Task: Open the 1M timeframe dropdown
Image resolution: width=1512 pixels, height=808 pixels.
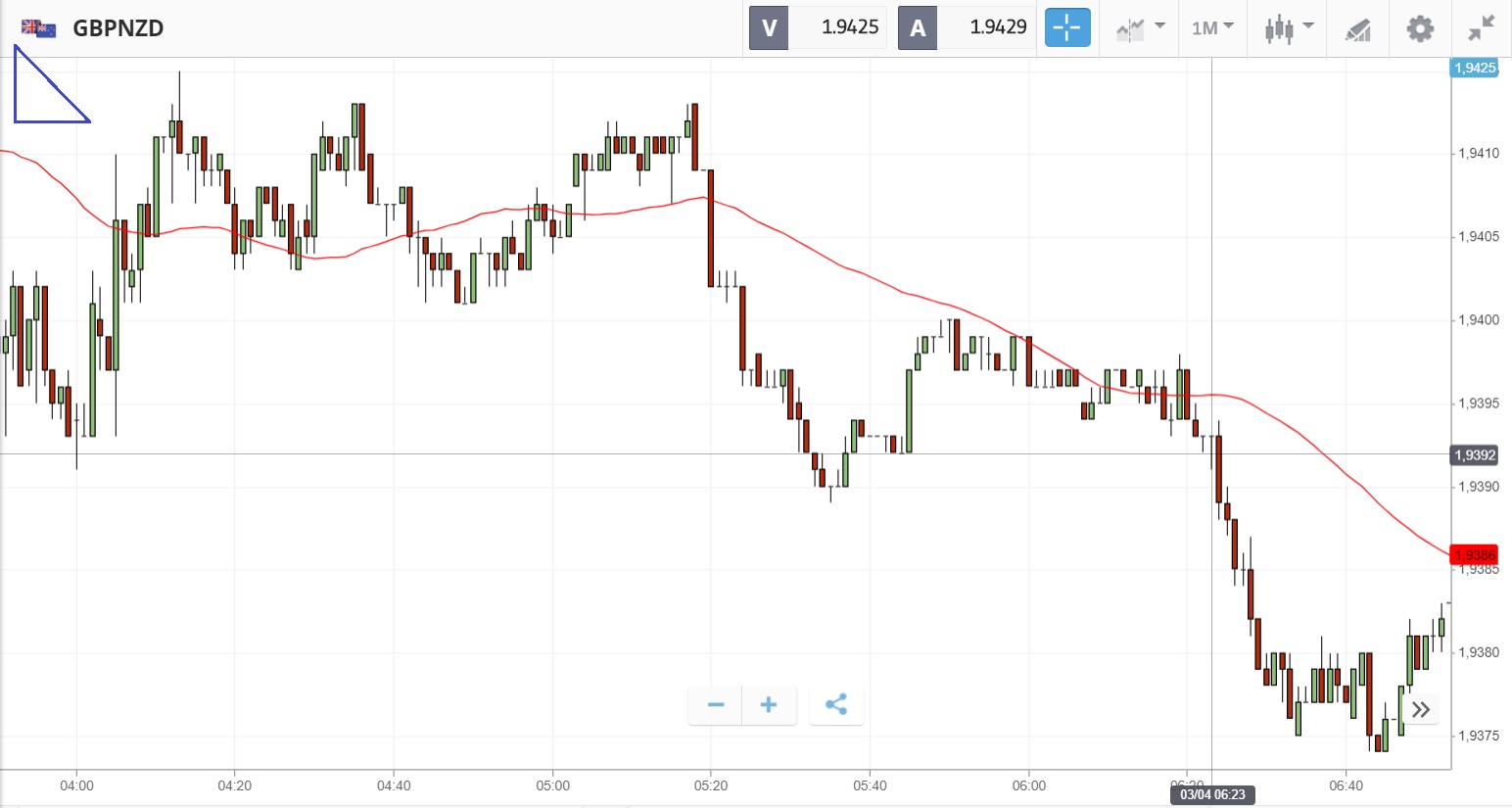Action: (x=1212, y=27)
